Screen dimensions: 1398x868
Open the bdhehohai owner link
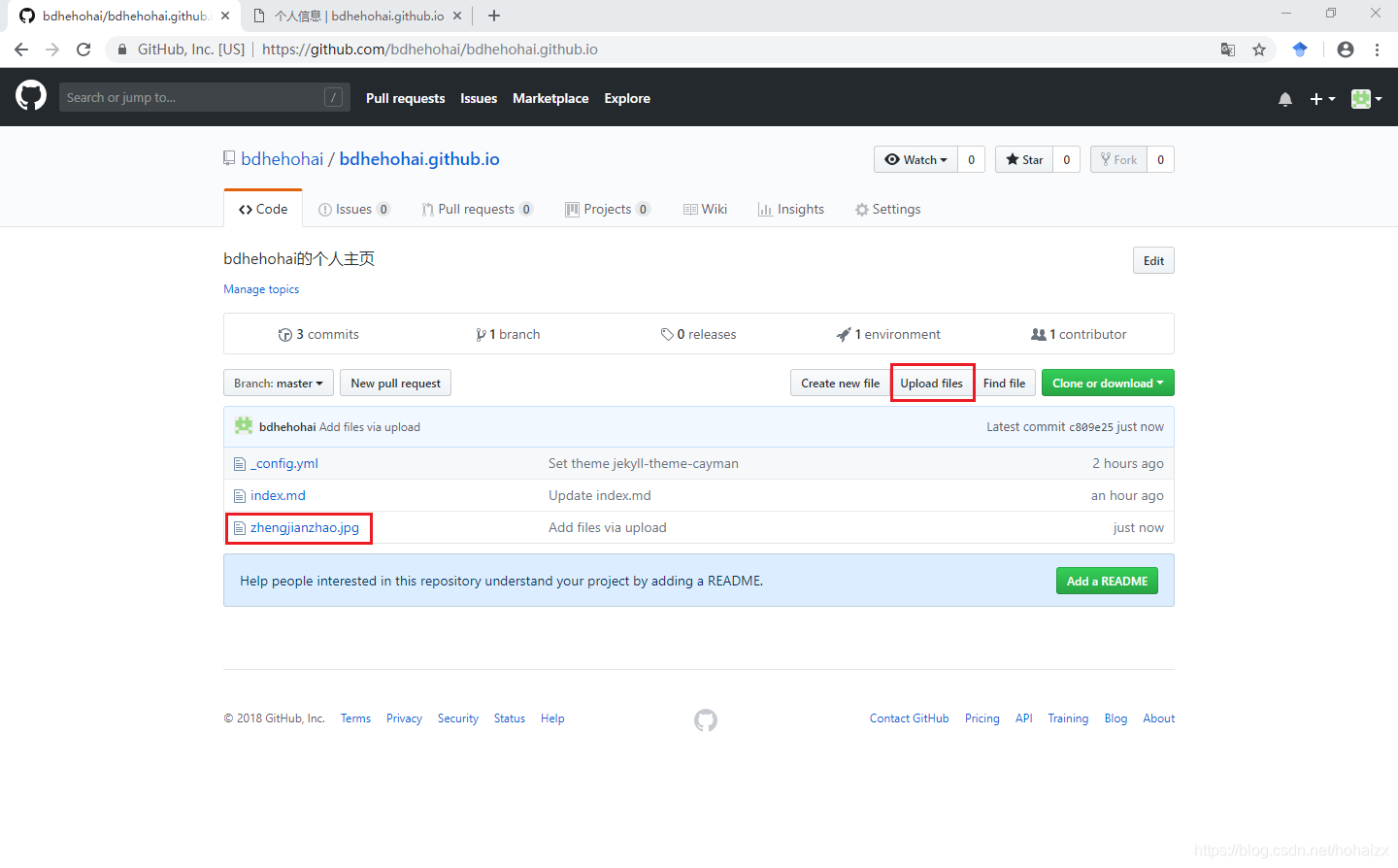click(x=283, y=159)
